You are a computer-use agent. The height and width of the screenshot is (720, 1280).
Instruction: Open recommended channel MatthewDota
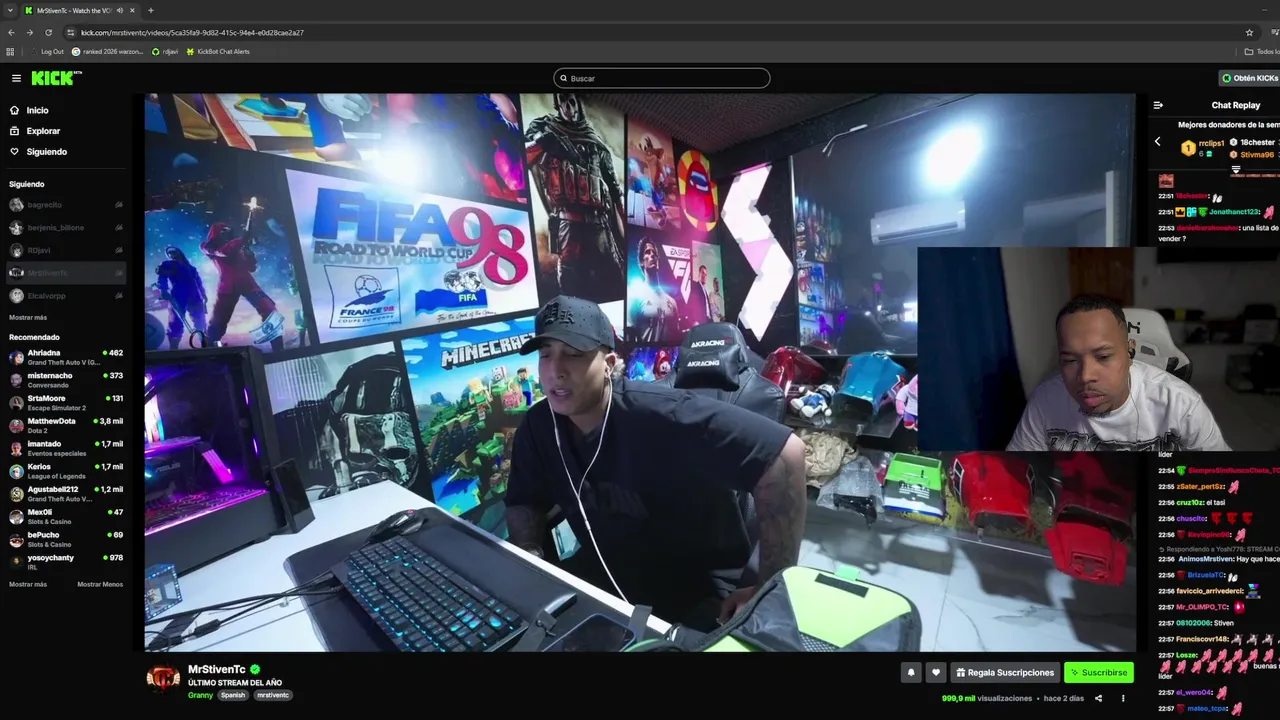click(x=64, y=426)
